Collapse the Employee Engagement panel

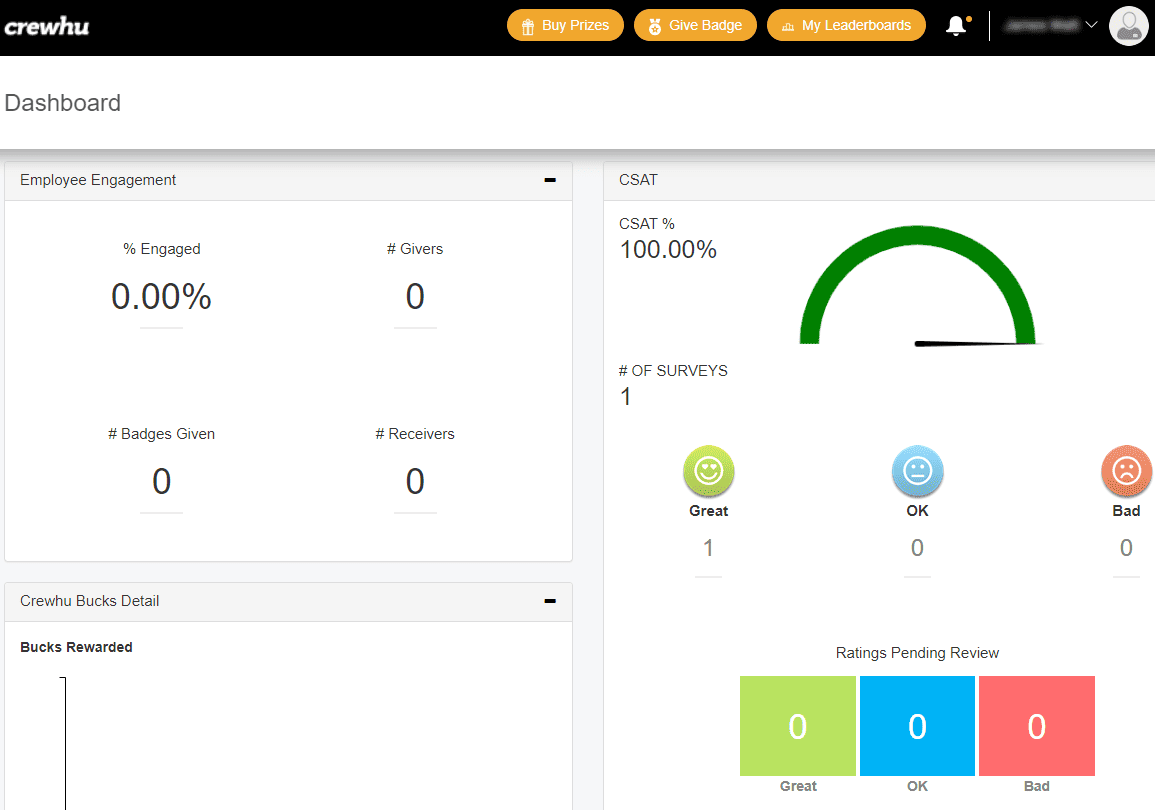click(549, 180)
